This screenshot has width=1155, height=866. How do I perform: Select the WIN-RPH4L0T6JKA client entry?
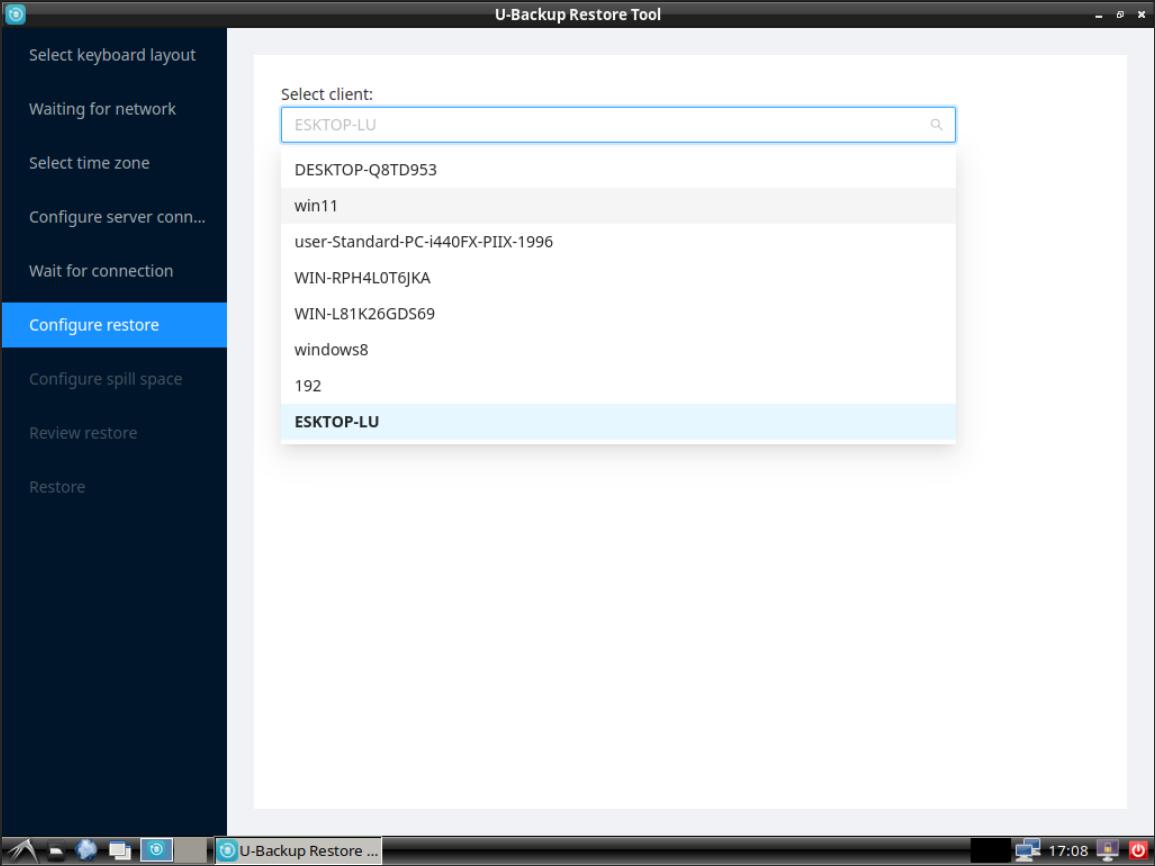point(362,278)
